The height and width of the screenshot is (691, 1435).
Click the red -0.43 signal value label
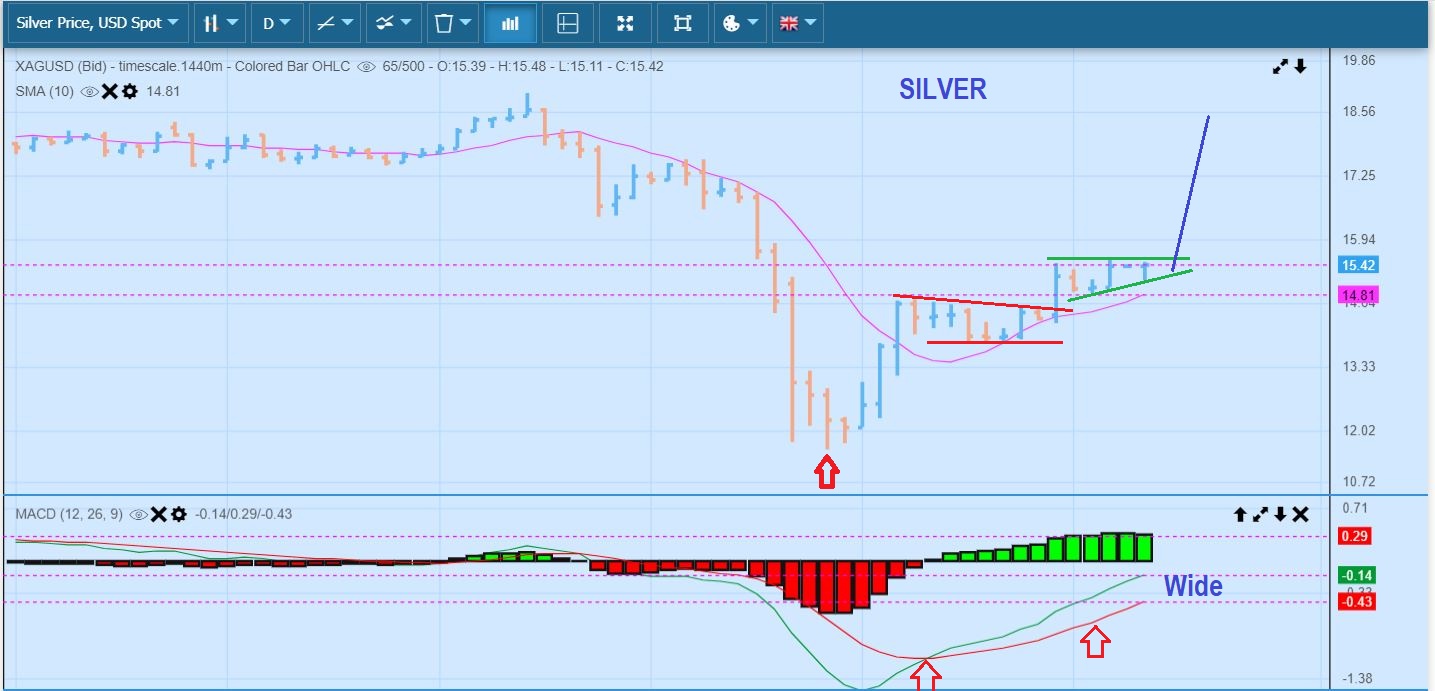click(1355, 601)
